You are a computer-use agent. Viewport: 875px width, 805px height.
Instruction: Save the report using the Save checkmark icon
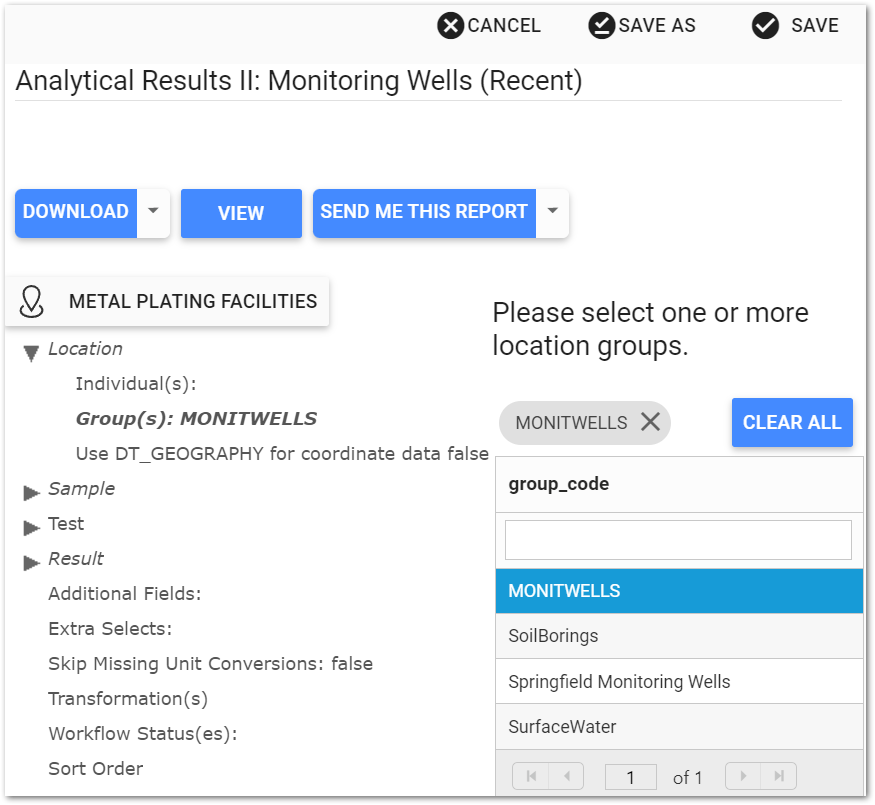click(x=766, y=25)
